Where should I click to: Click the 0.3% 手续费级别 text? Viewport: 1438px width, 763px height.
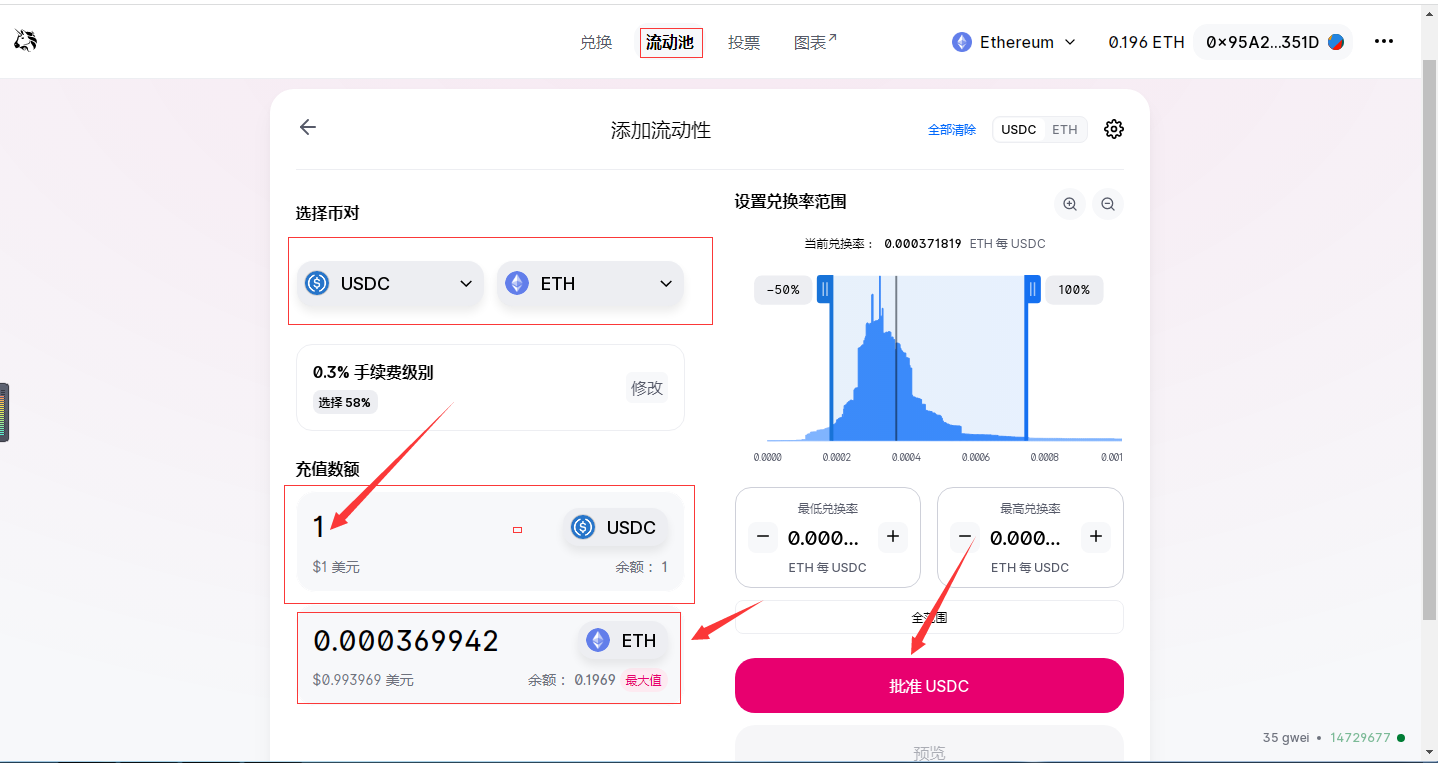[373, 372]
